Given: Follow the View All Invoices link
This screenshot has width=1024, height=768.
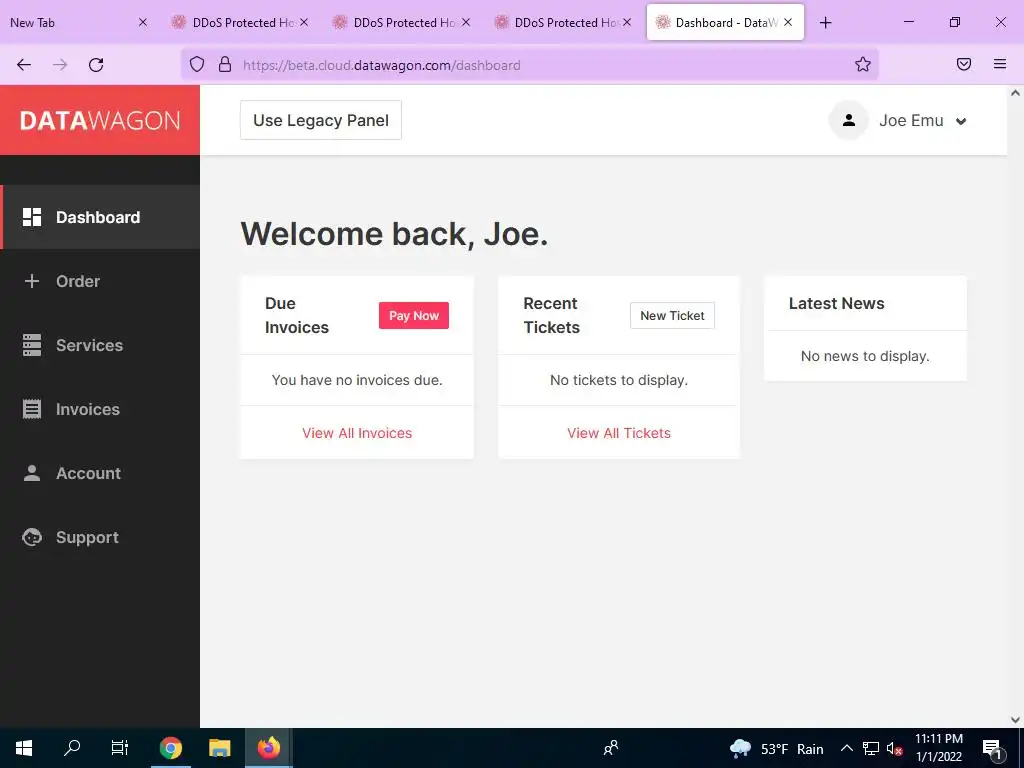Looking at the screenshot, I should pyautogui.click(x=357, y=433).
